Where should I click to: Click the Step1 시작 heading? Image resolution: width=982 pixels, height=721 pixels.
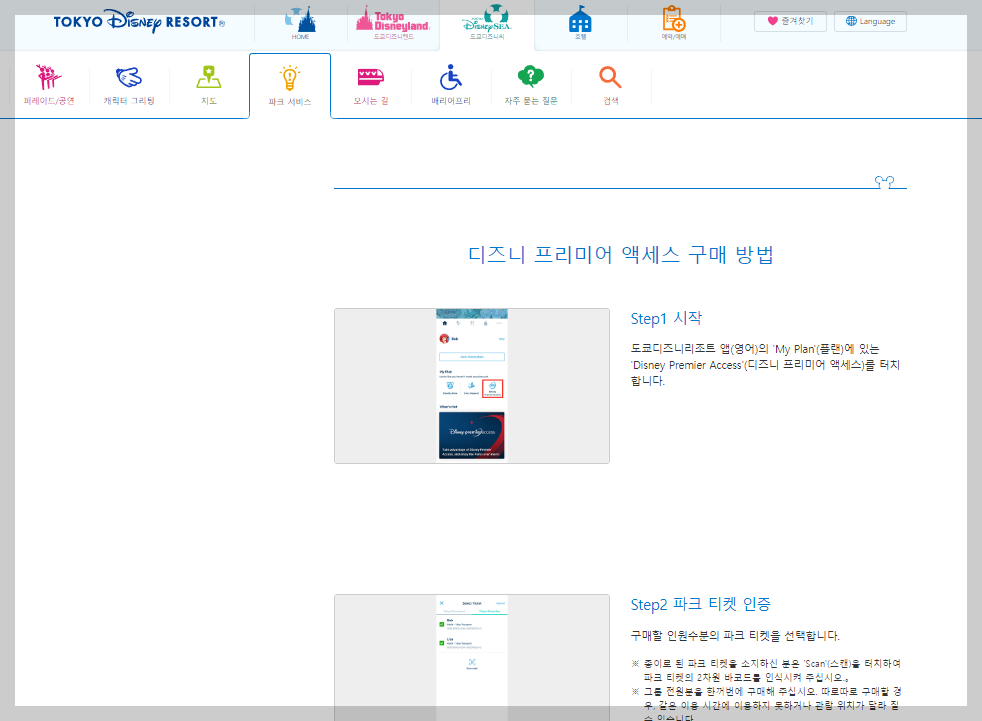pyautogui.click(x=666, y=318)
